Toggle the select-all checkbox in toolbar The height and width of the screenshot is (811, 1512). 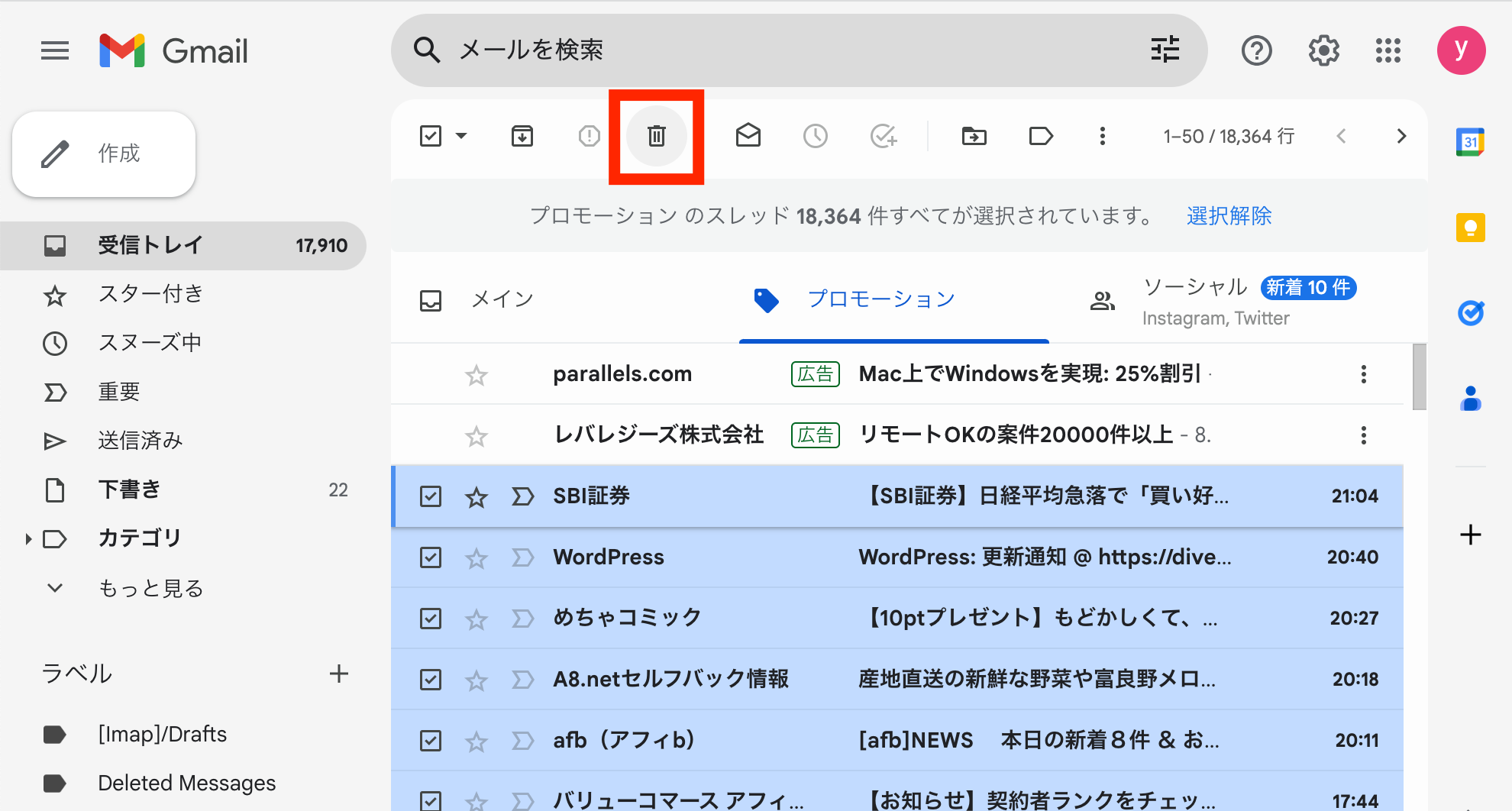[431, 136]
